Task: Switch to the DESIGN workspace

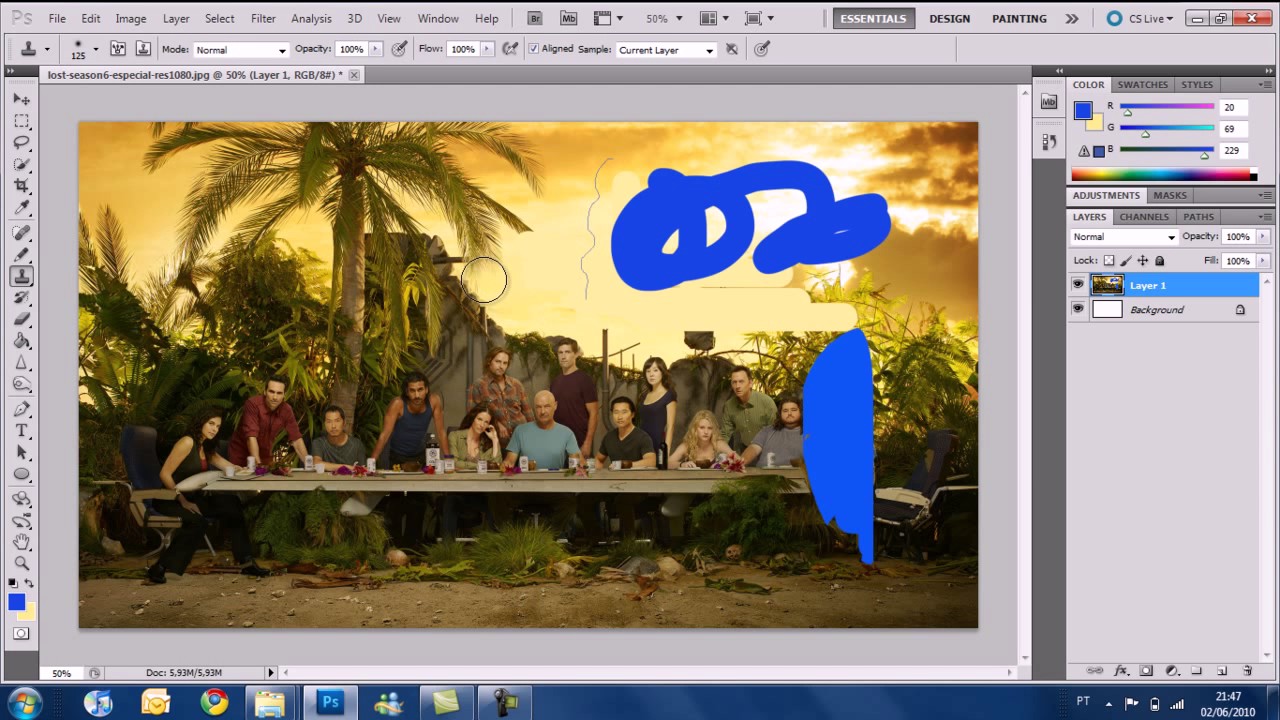Action: click(x=949, y=18)
